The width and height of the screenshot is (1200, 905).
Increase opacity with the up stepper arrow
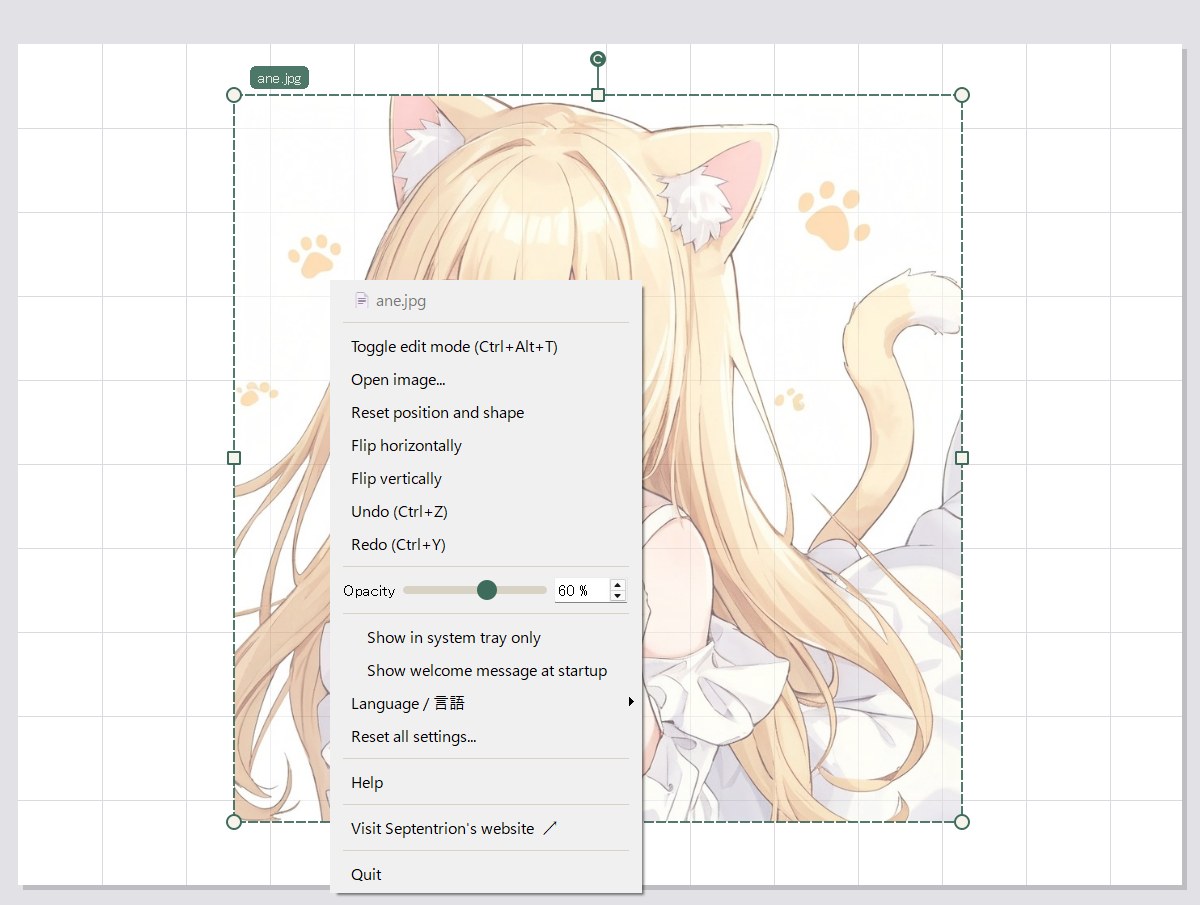point(618,585)
